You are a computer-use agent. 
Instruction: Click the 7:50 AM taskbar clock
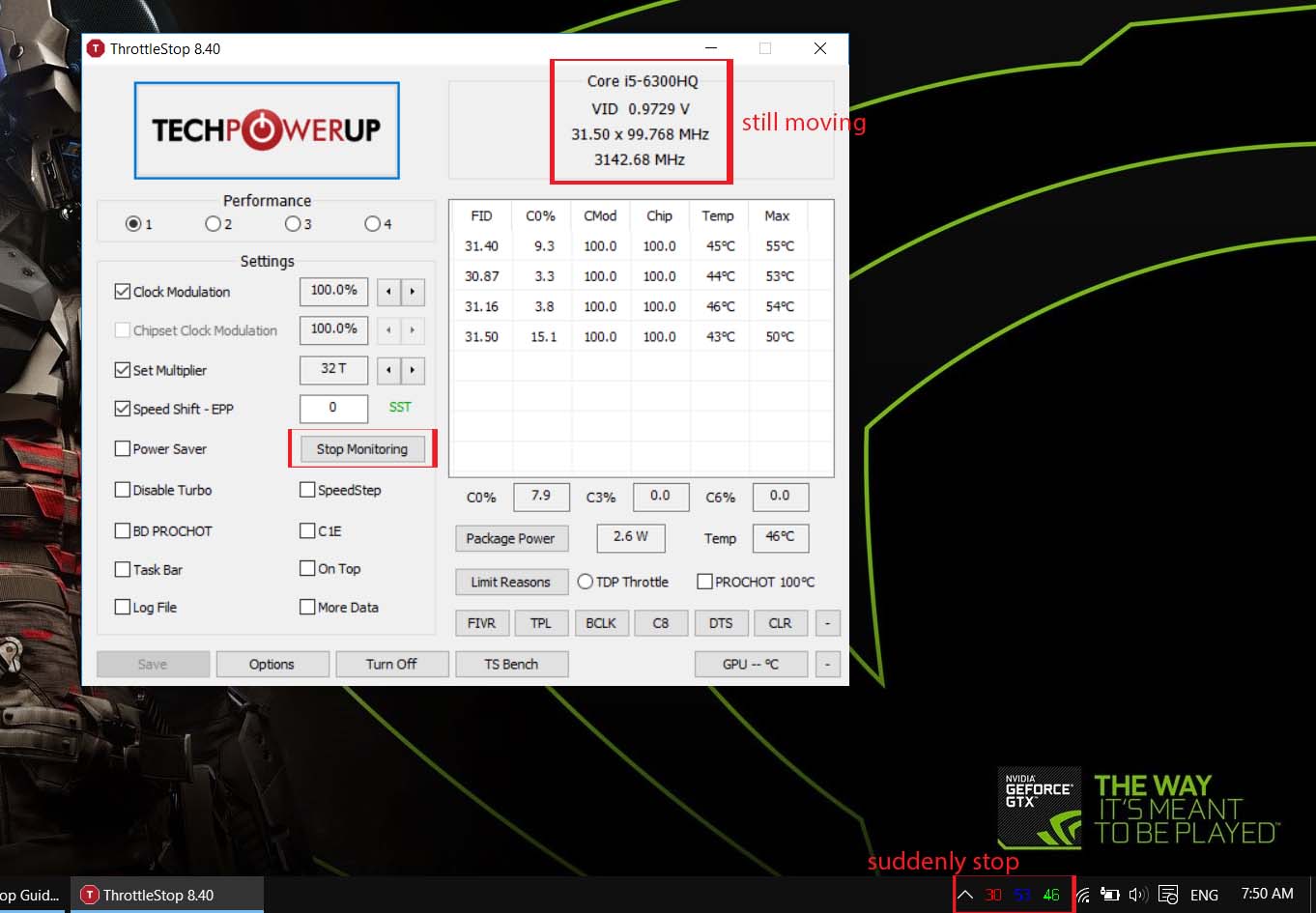(x=1267, y=894)
